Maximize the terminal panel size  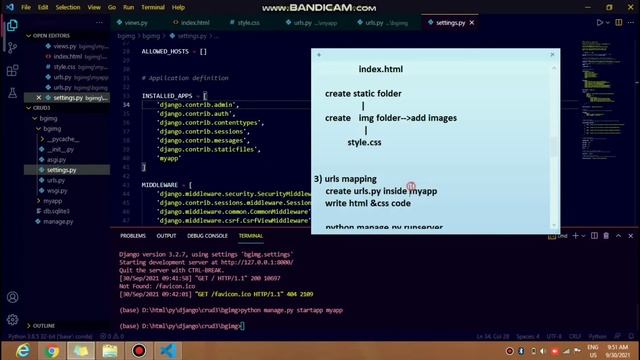[618, 236]
